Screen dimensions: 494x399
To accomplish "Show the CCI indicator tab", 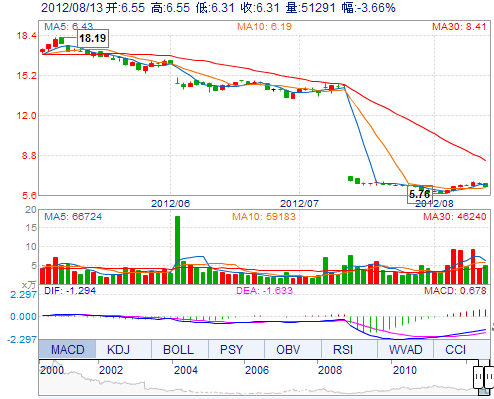I will tap(455, 349).
